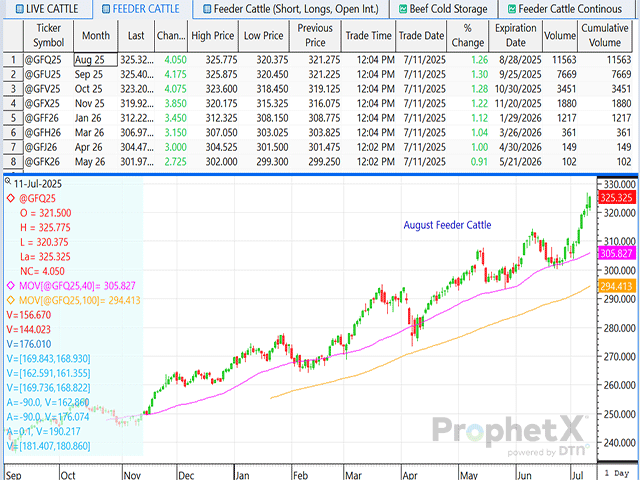Viewport: 640px width, 480px height.
Task: Click the Cumulative Volume column header
Action: (605, 36)
